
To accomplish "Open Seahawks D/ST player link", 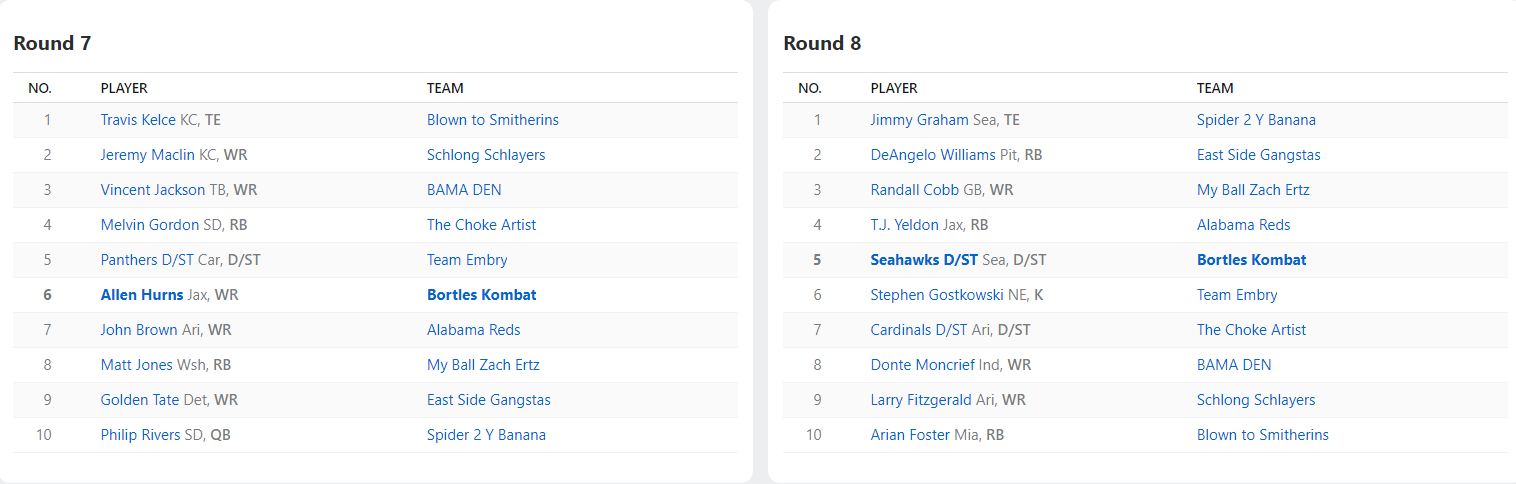I will pos(924,260).
